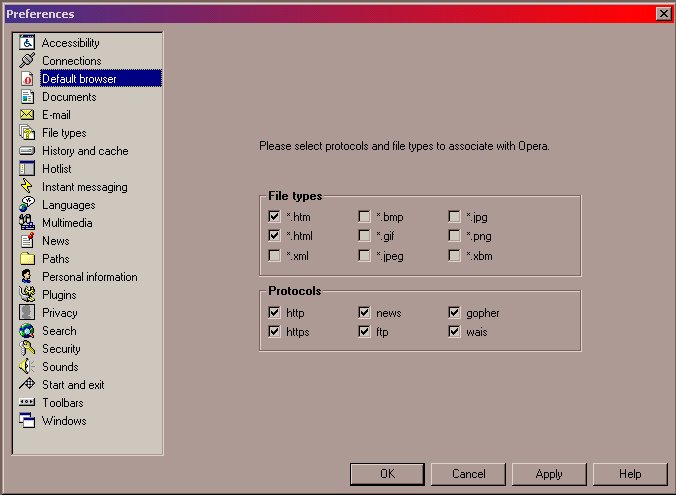Click the Toolbars icon
Viewport: 676px width, 495px height.
pyautogui.click(x=27, y=402)
